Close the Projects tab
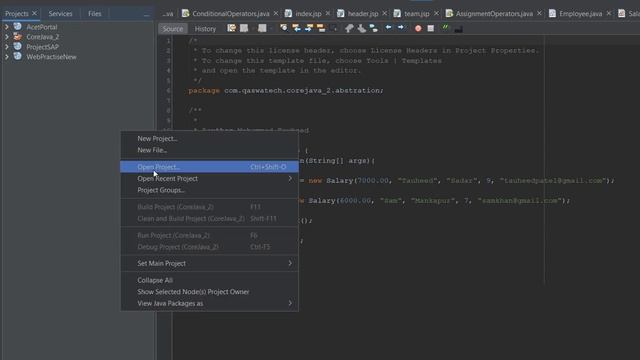Viewport: 640px width, 360px height. 34,13
